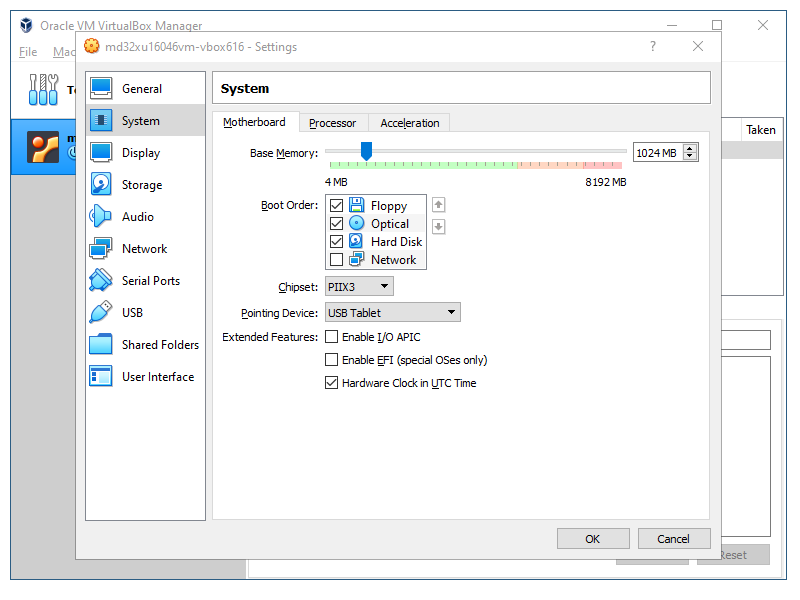
Task: Go to Network settings category
Action: pos(144,249)
